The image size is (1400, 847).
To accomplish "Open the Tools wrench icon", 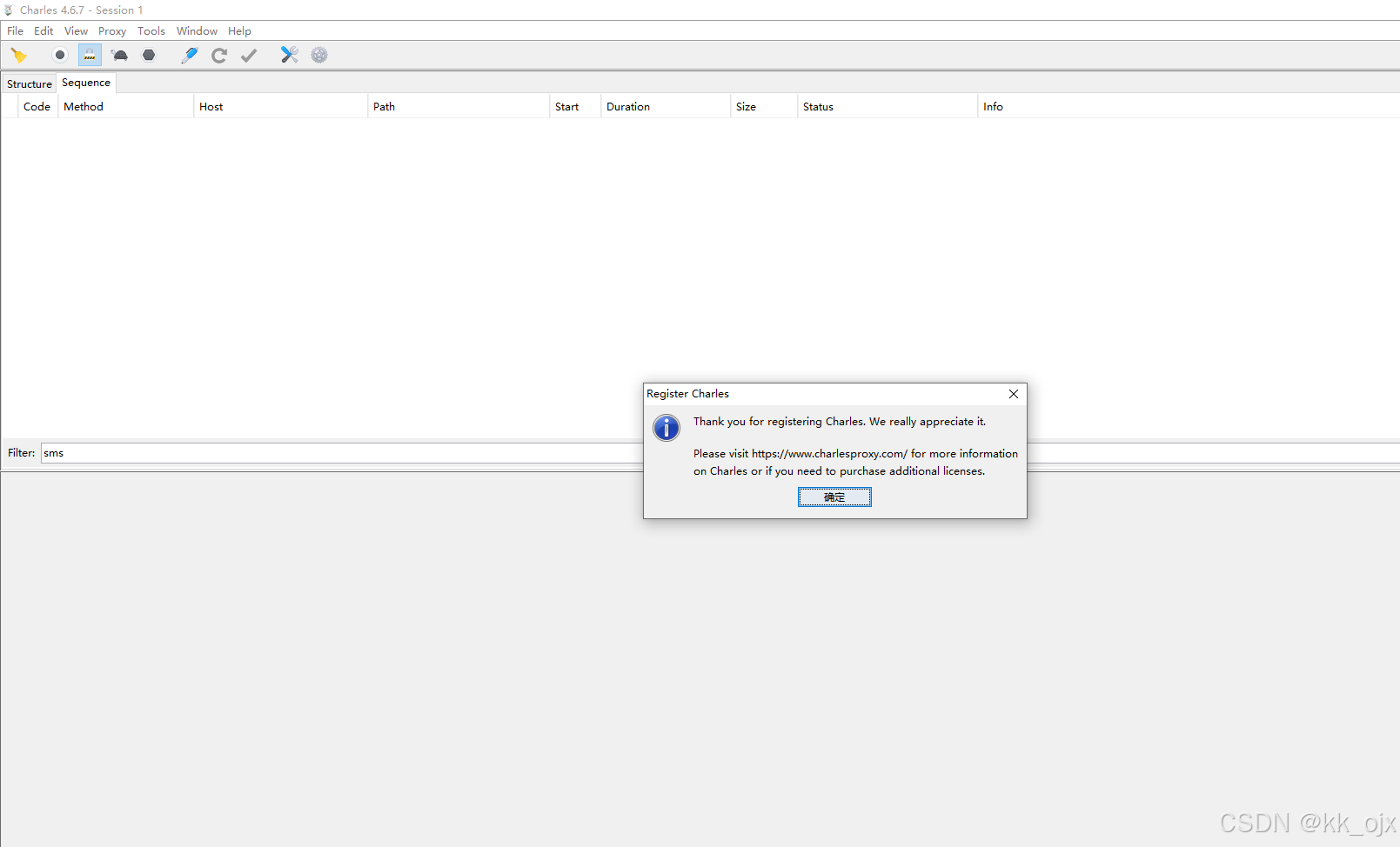I will click(x=289, y=56).
